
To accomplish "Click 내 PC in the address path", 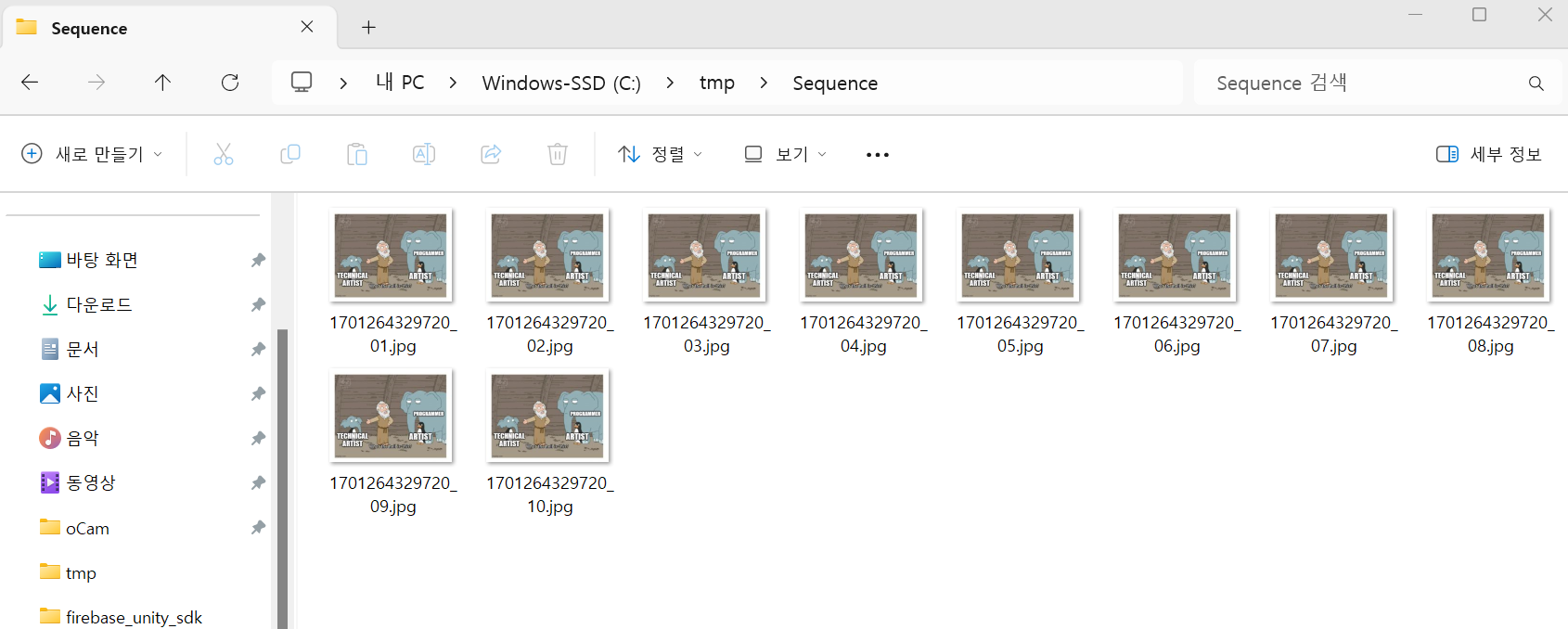I will 400,83.
